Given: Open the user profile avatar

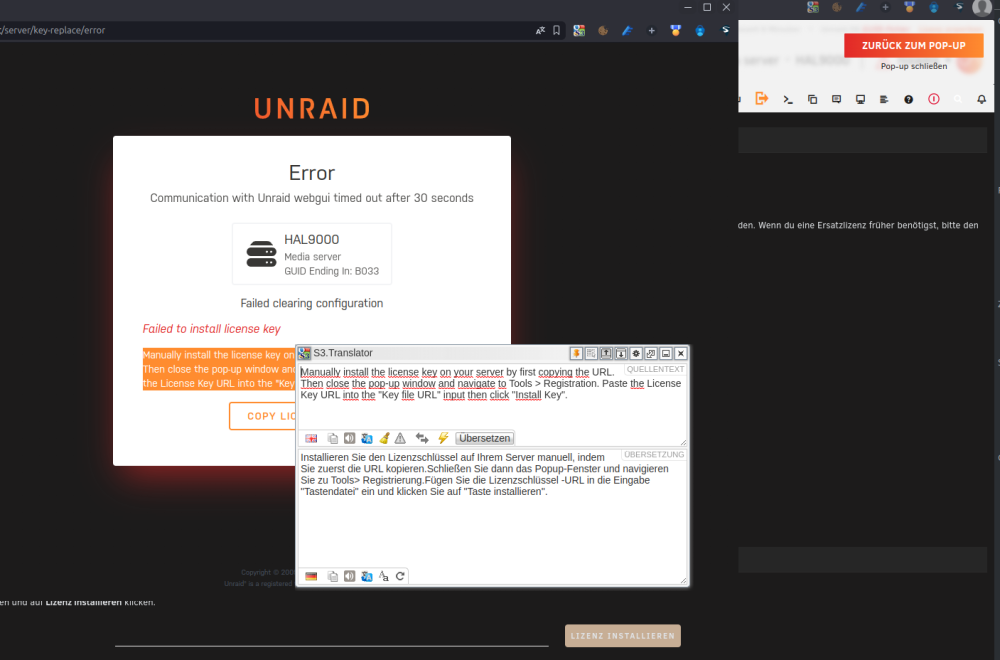Looking at the screenshot, I should tap(982, 7).
